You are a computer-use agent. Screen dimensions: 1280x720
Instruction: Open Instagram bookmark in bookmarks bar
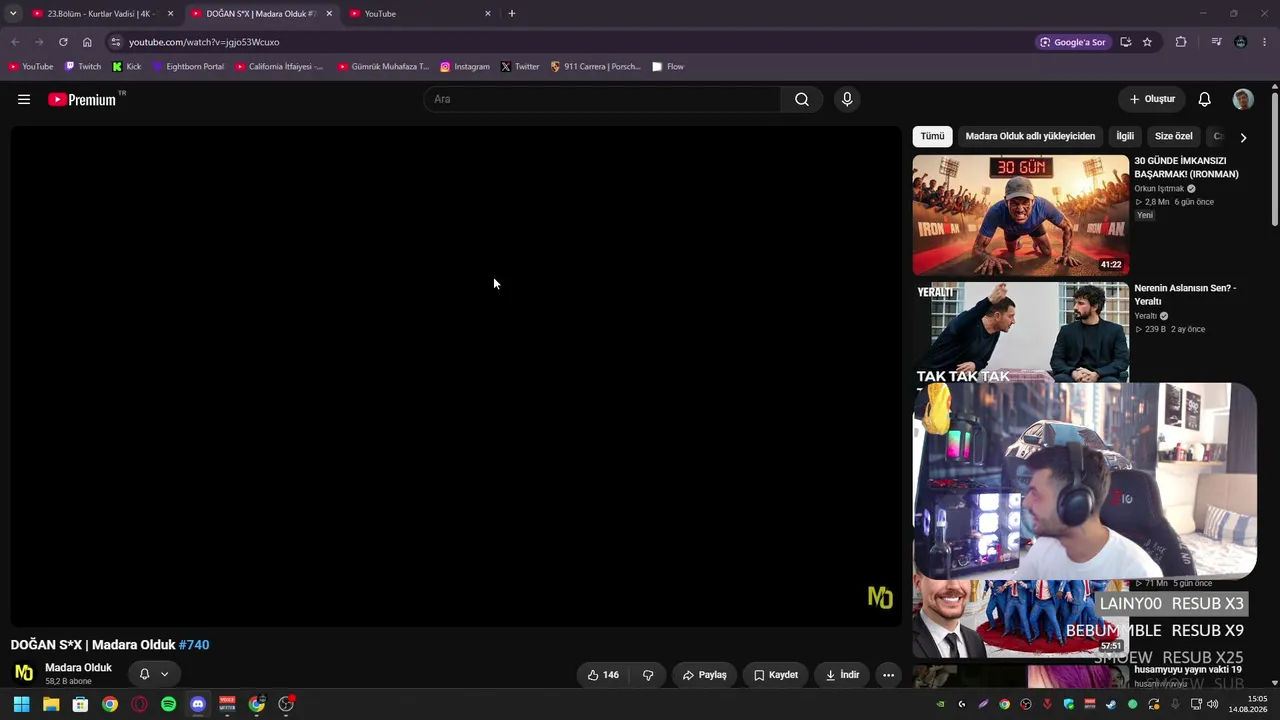[465, 67]
